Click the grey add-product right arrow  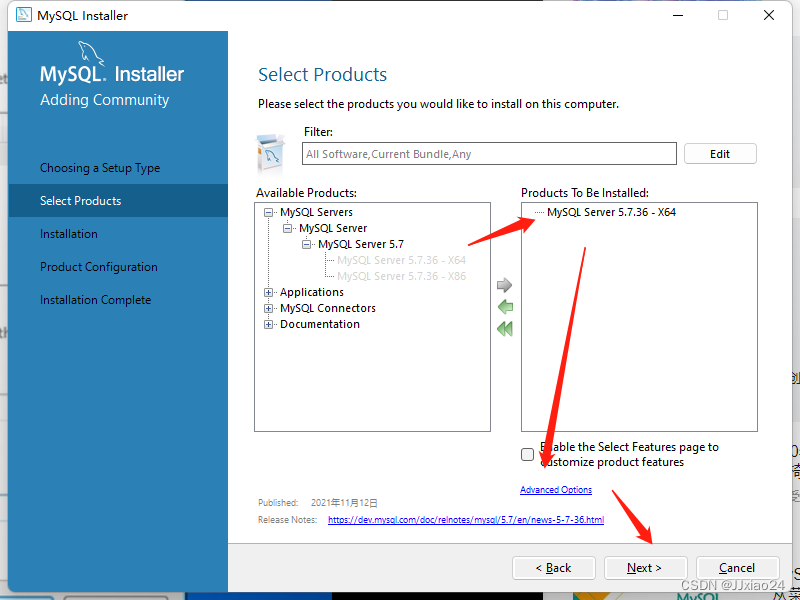505,285
